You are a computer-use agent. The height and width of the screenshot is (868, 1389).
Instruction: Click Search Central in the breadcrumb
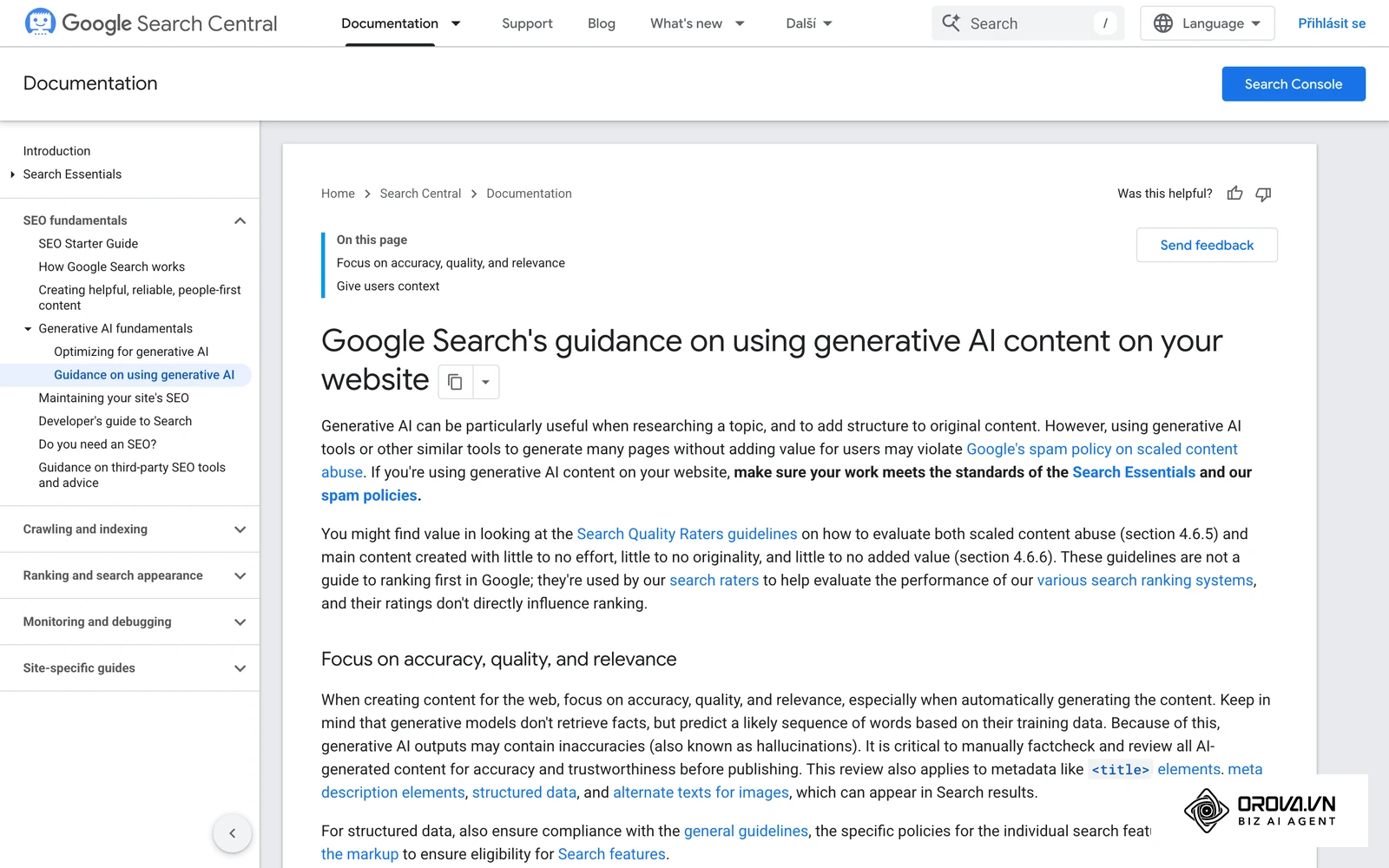point(420,194)
